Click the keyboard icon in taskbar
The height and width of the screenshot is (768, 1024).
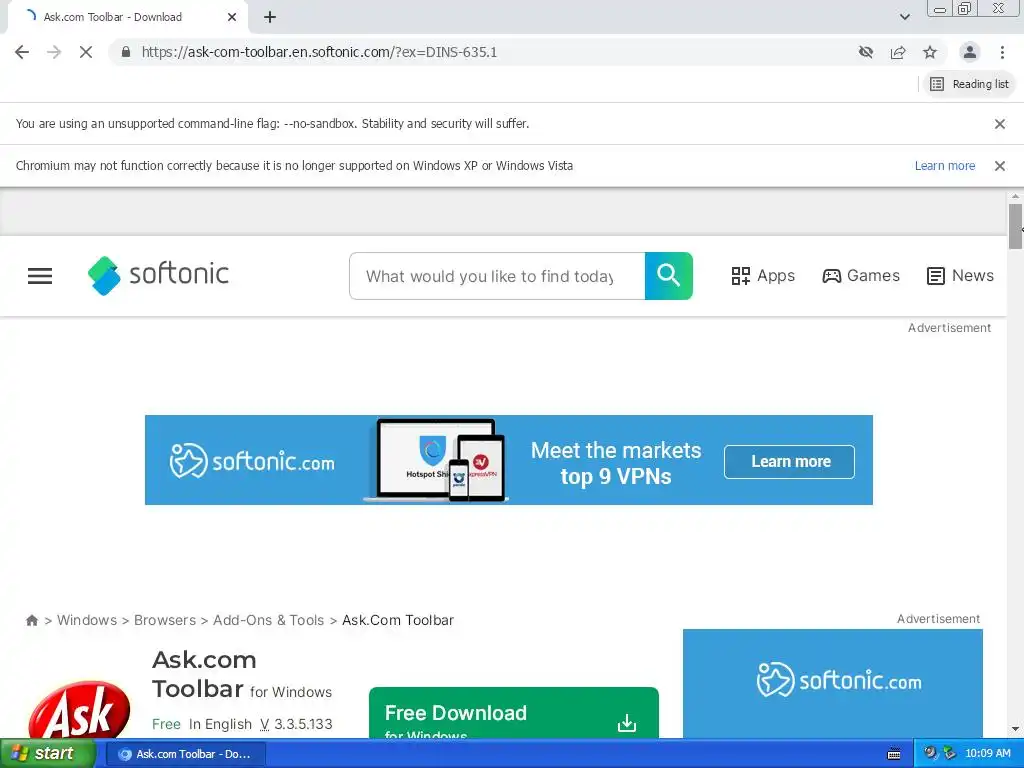pyautogui.click(x=894, y=754)
